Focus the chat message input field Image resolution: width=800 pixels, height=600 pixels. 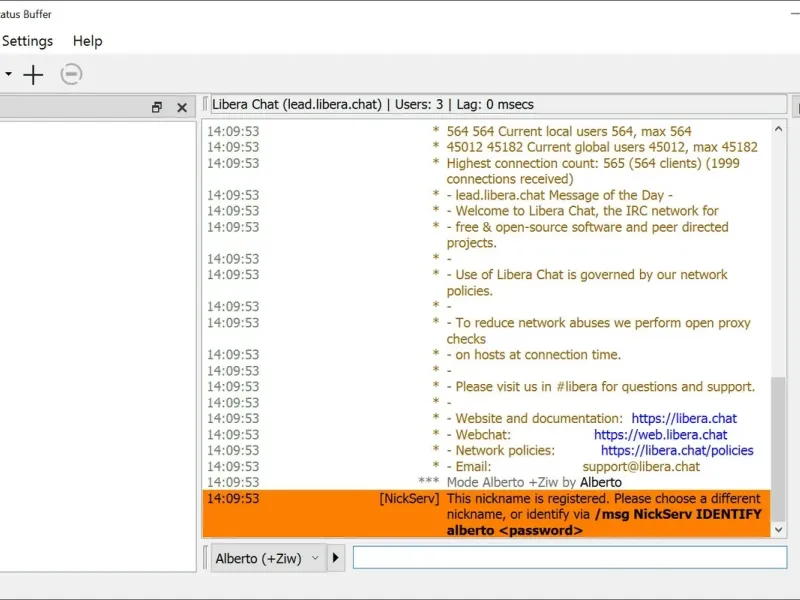[x=569, y=557]
